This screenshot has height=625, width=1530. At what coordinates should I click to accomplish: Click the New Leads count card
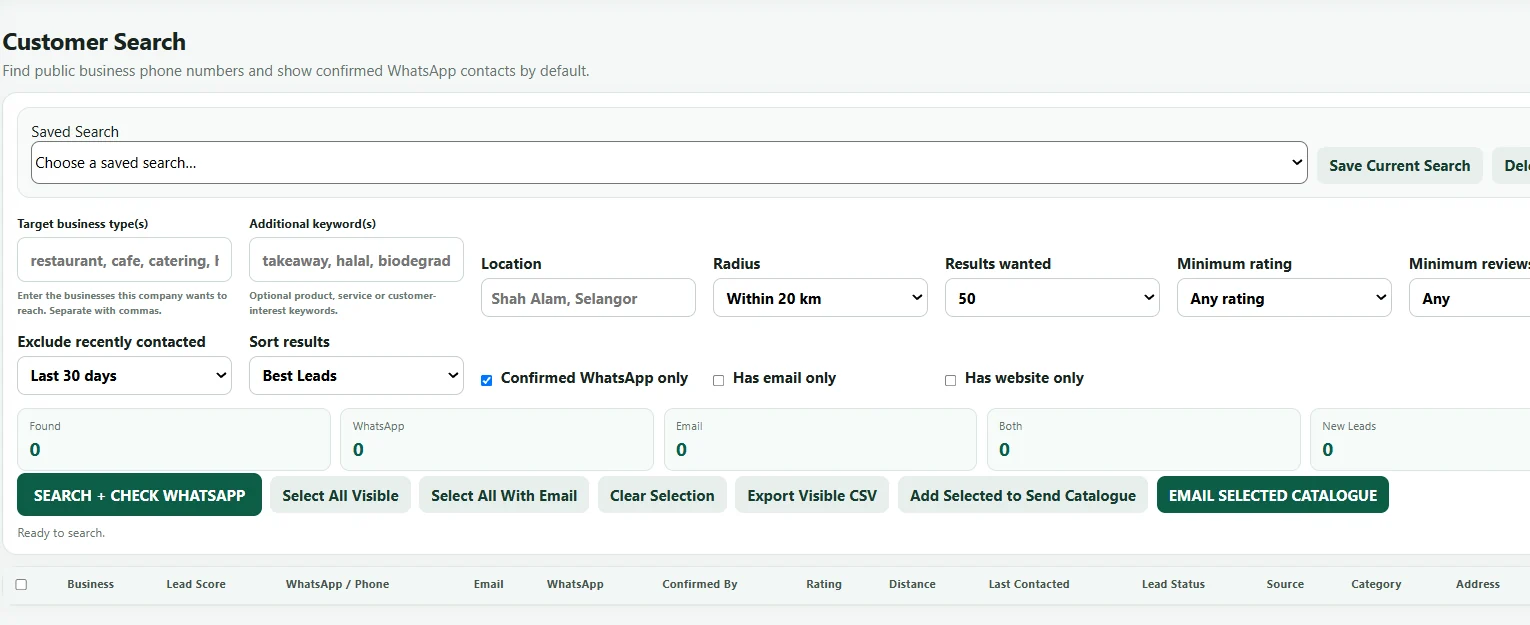click(x=1420, y=439)
